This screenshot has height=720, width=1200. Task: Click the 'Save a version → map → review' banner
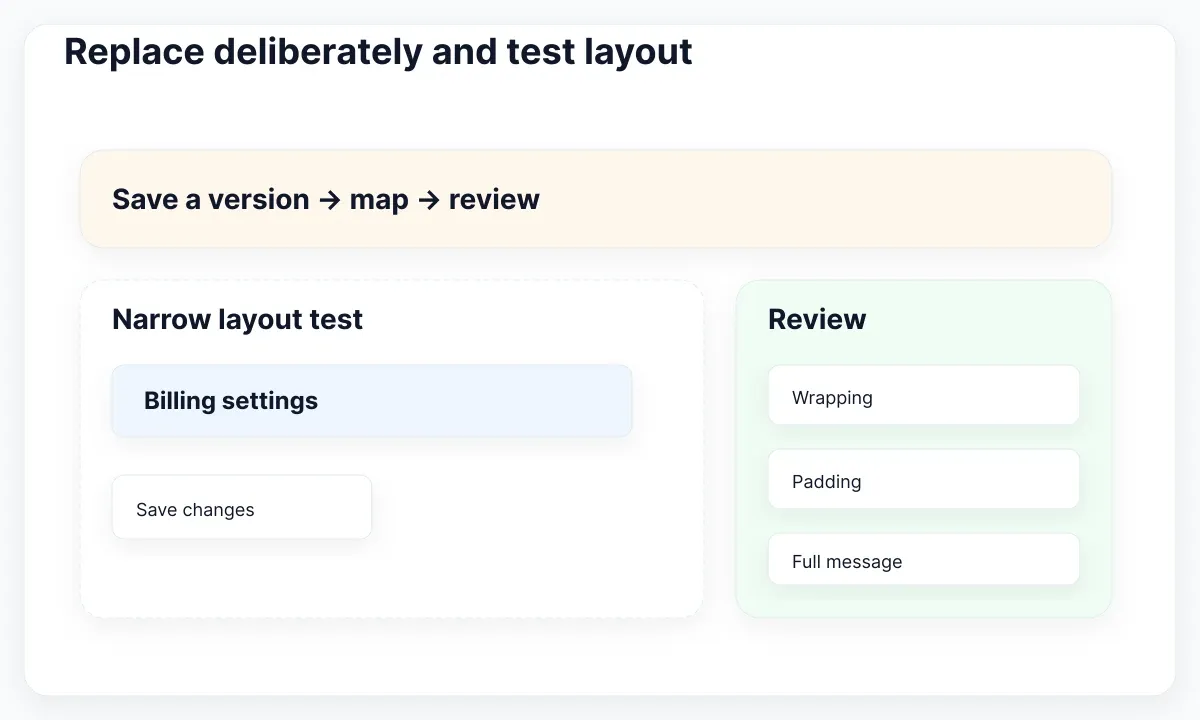point(596,199)
